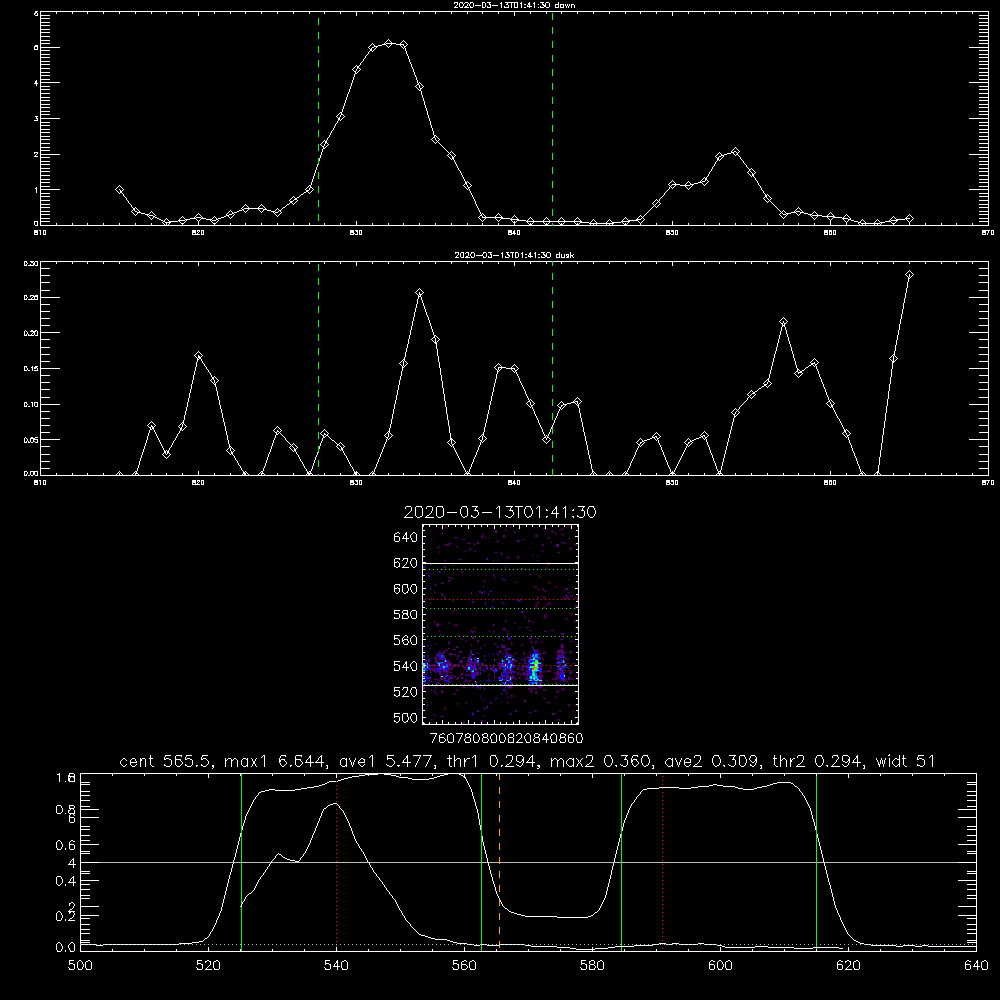This screenshot has height=1000, width=1000.
Task: Click the right green dashed line in dusk plot
Action: click(552, 368)
